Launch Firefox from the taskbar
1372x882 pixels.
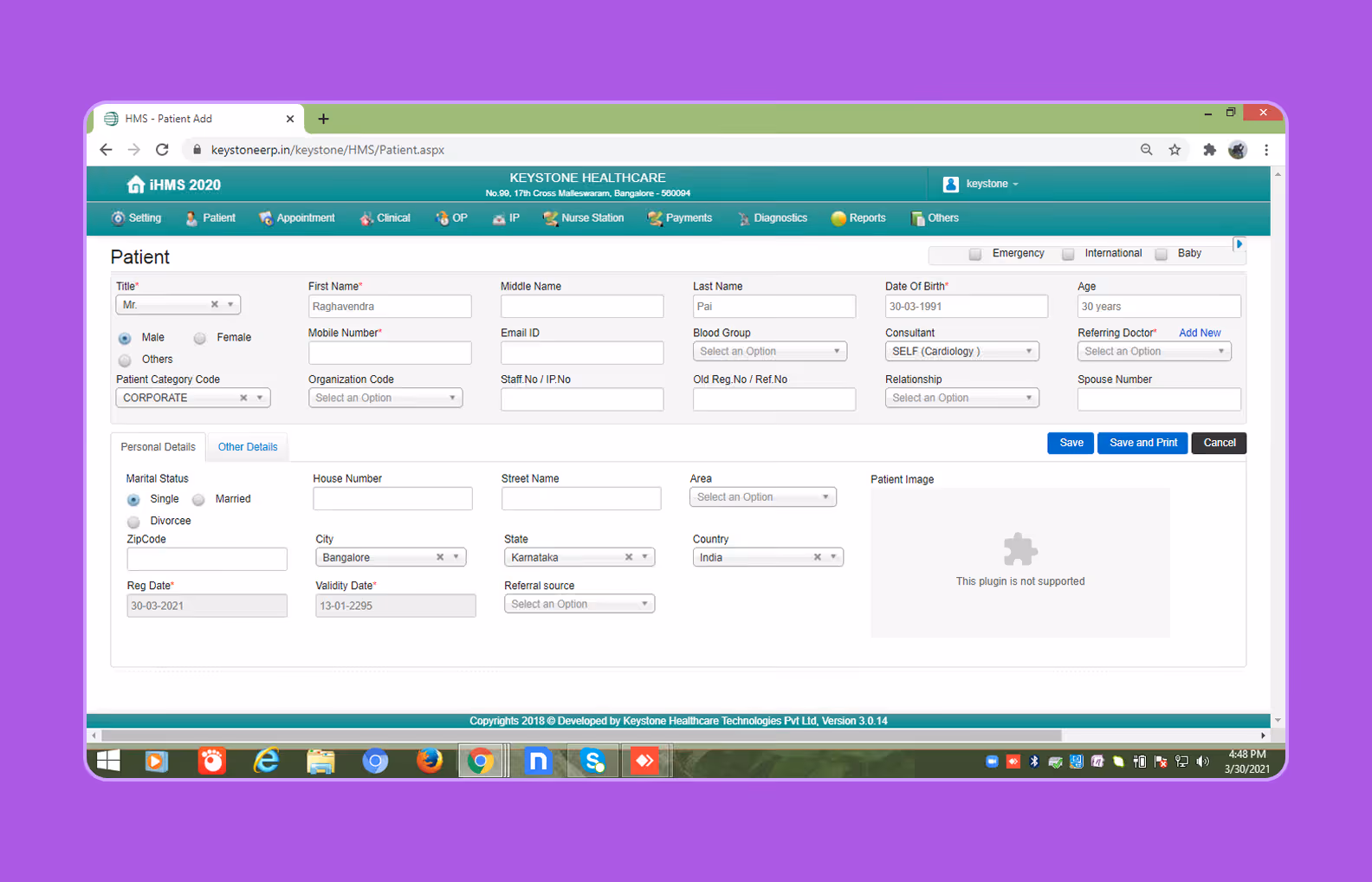point(429,761)
